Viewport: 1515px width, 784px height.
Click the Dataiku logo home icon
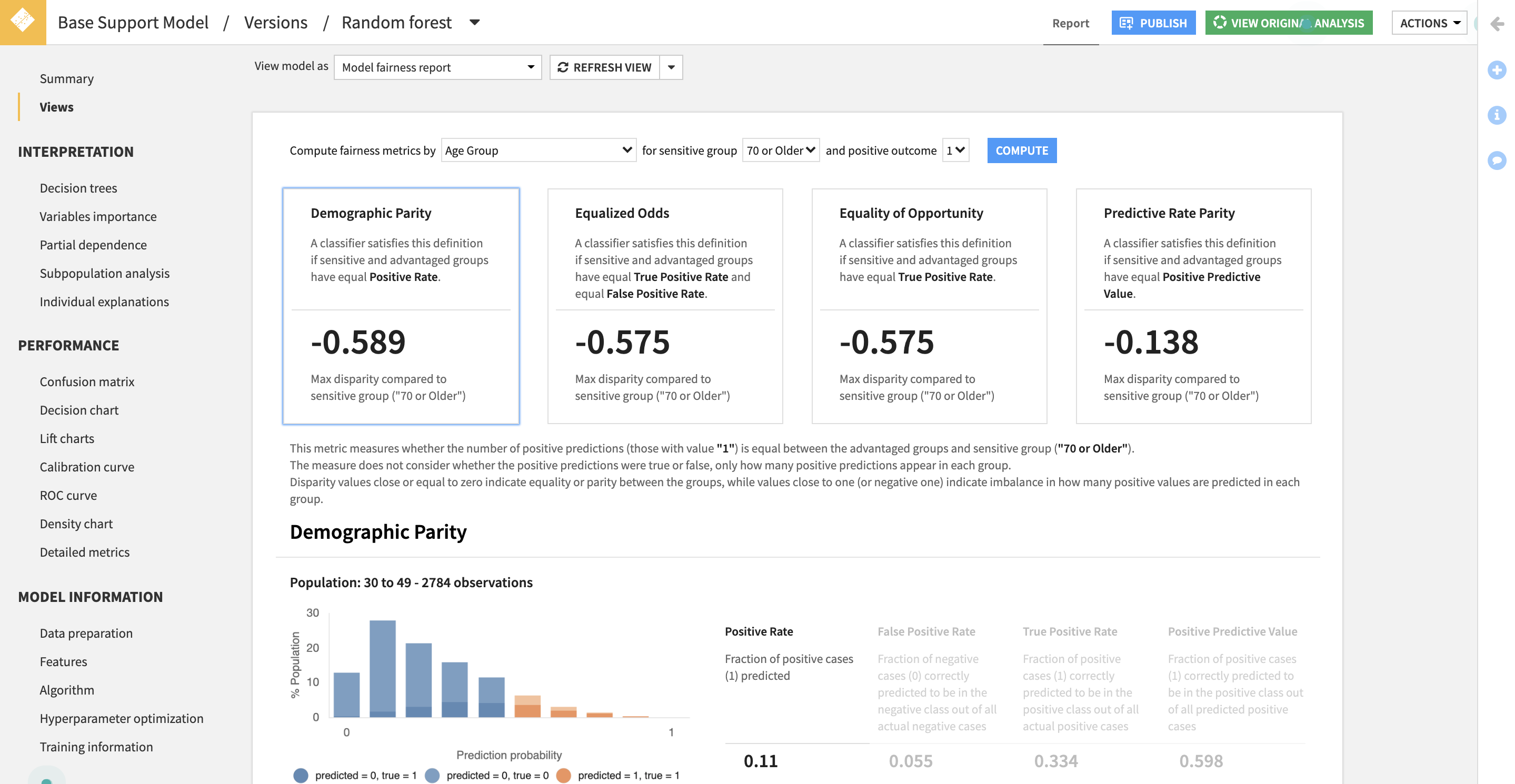click(22, 21)
